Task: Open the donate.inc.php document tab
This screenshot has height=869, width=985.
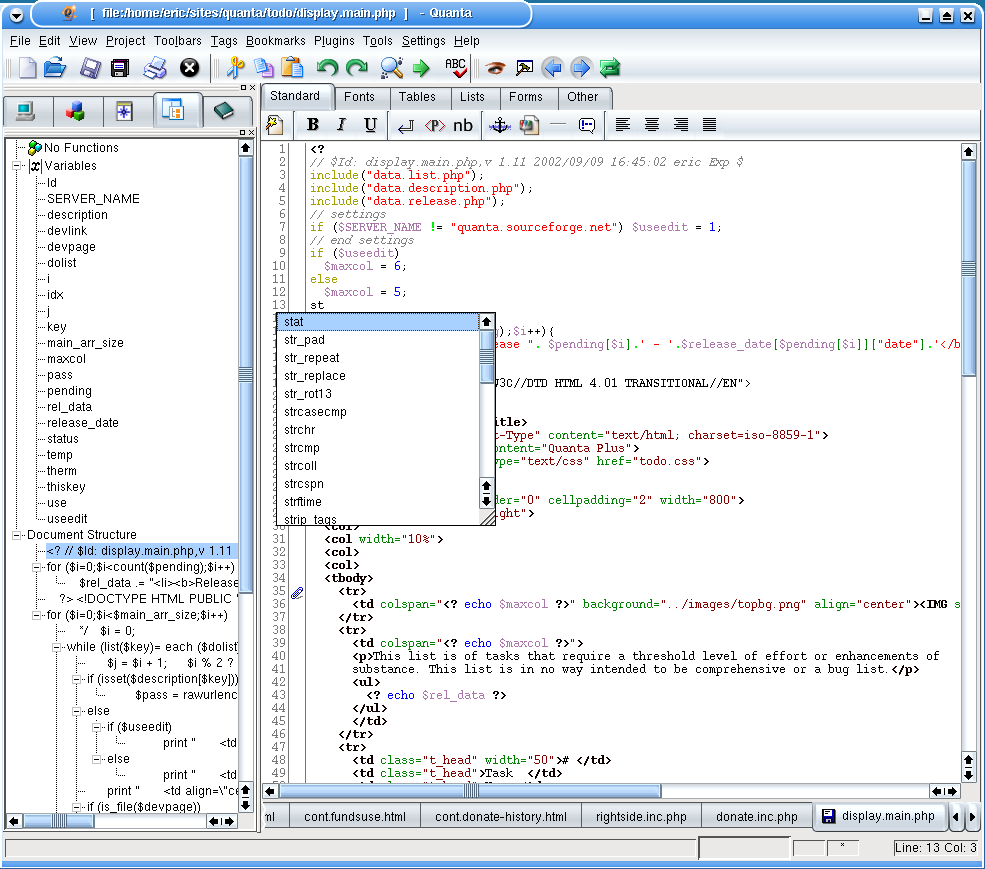Action: click(x=756, y=817)
